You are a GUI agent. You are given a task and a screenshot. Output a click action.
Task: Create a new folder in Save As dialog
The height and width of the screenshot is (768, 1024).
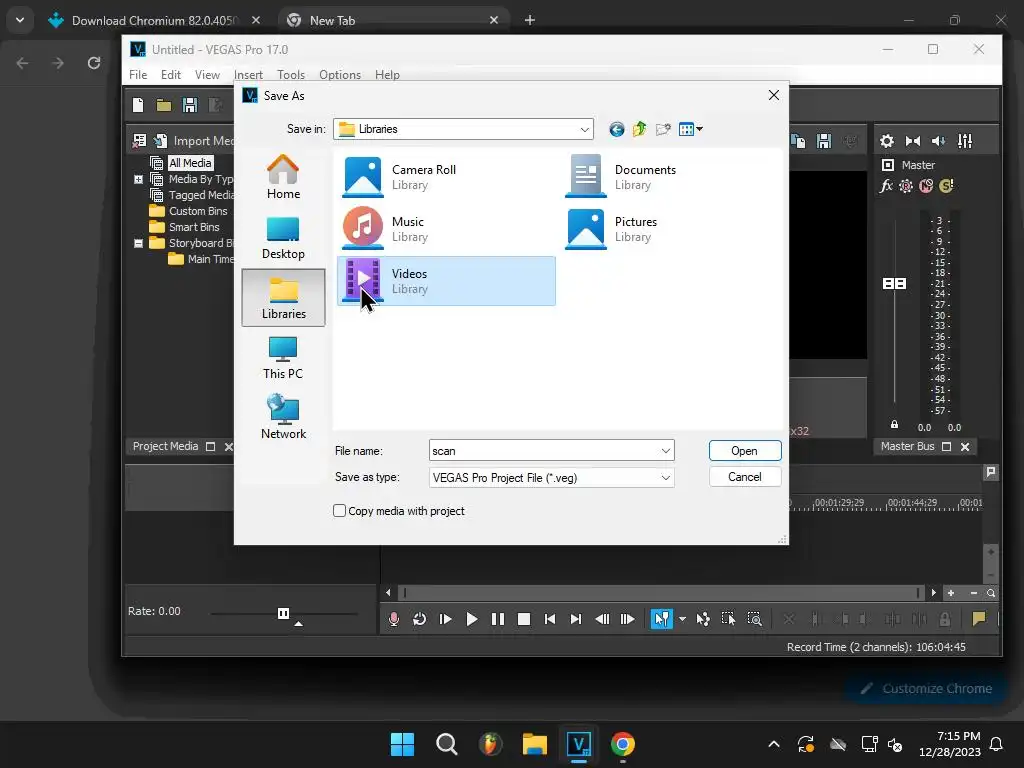[663, 129]
